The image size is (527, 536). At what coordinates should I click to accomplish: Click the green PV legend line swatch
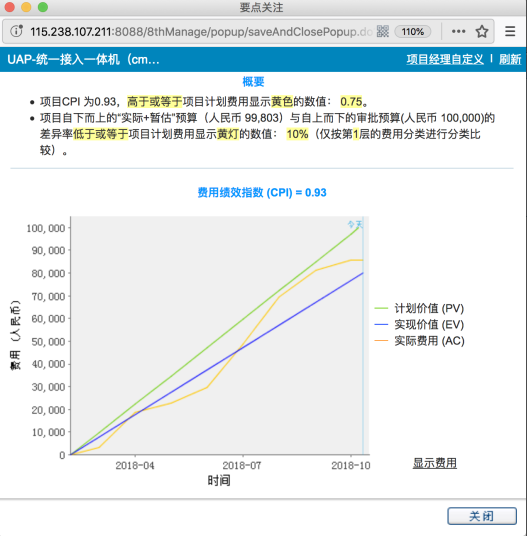click(381, 308)
